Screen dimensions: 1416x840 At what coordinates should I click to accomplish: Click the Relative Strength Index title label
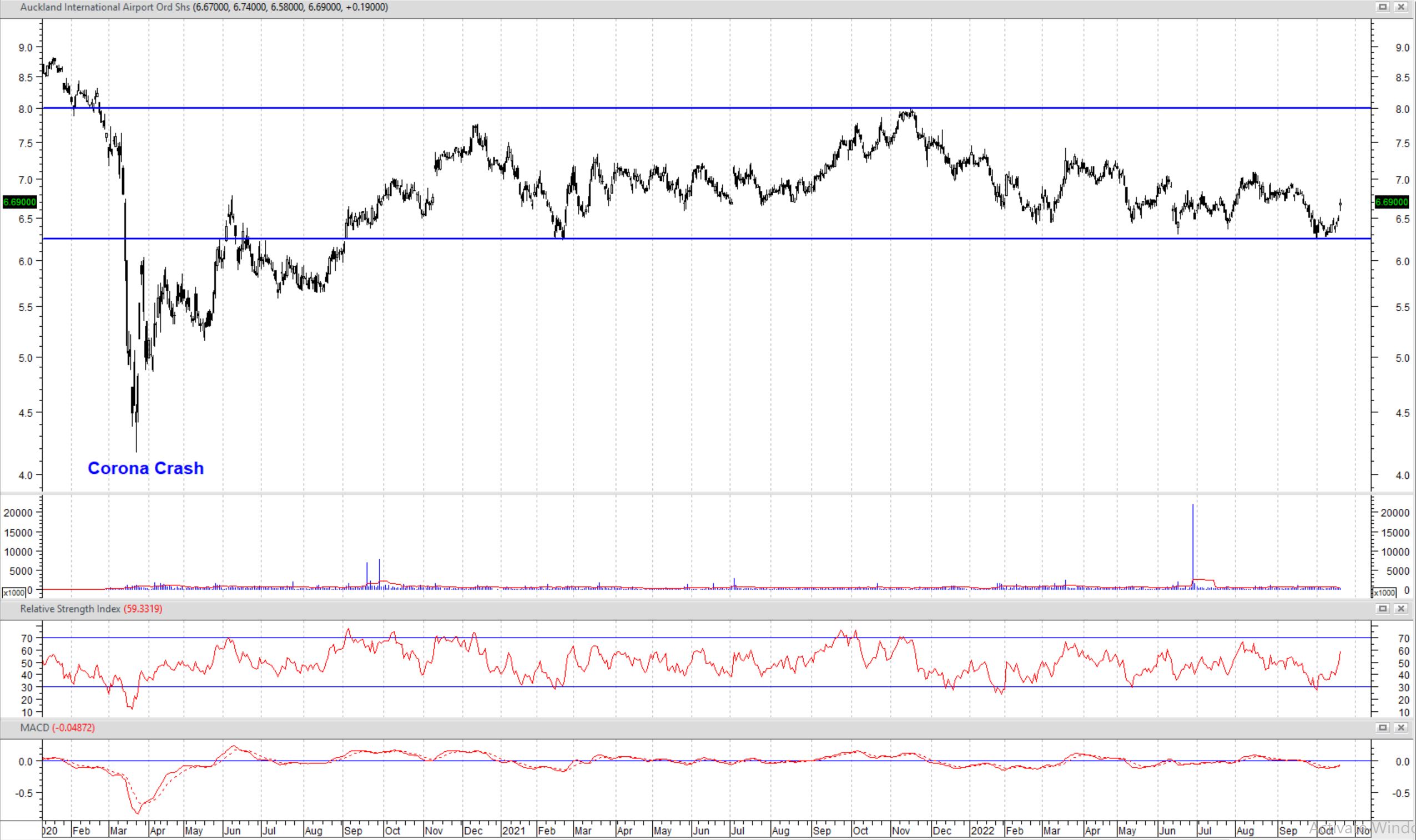(70, 609)
